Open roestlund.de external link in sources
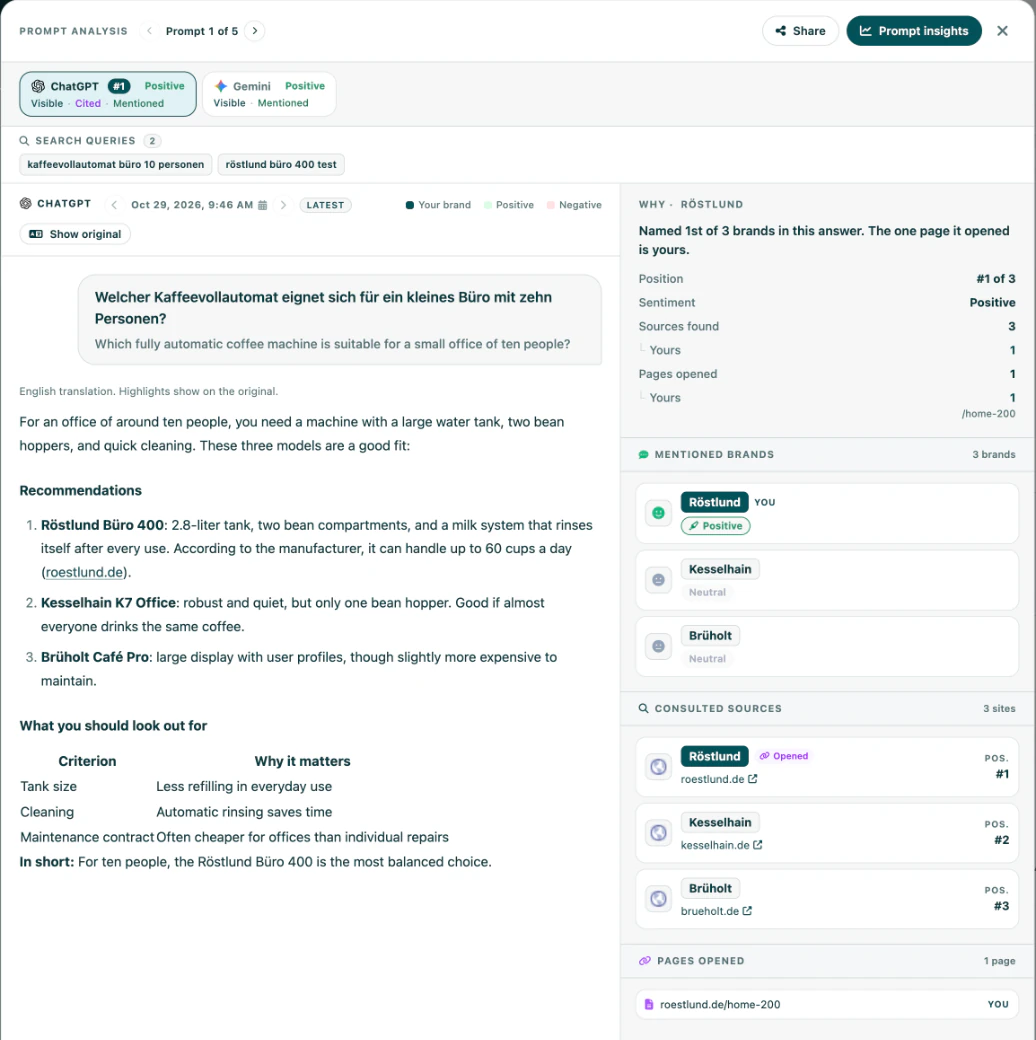1036x1040 pixels. point(719,779)
